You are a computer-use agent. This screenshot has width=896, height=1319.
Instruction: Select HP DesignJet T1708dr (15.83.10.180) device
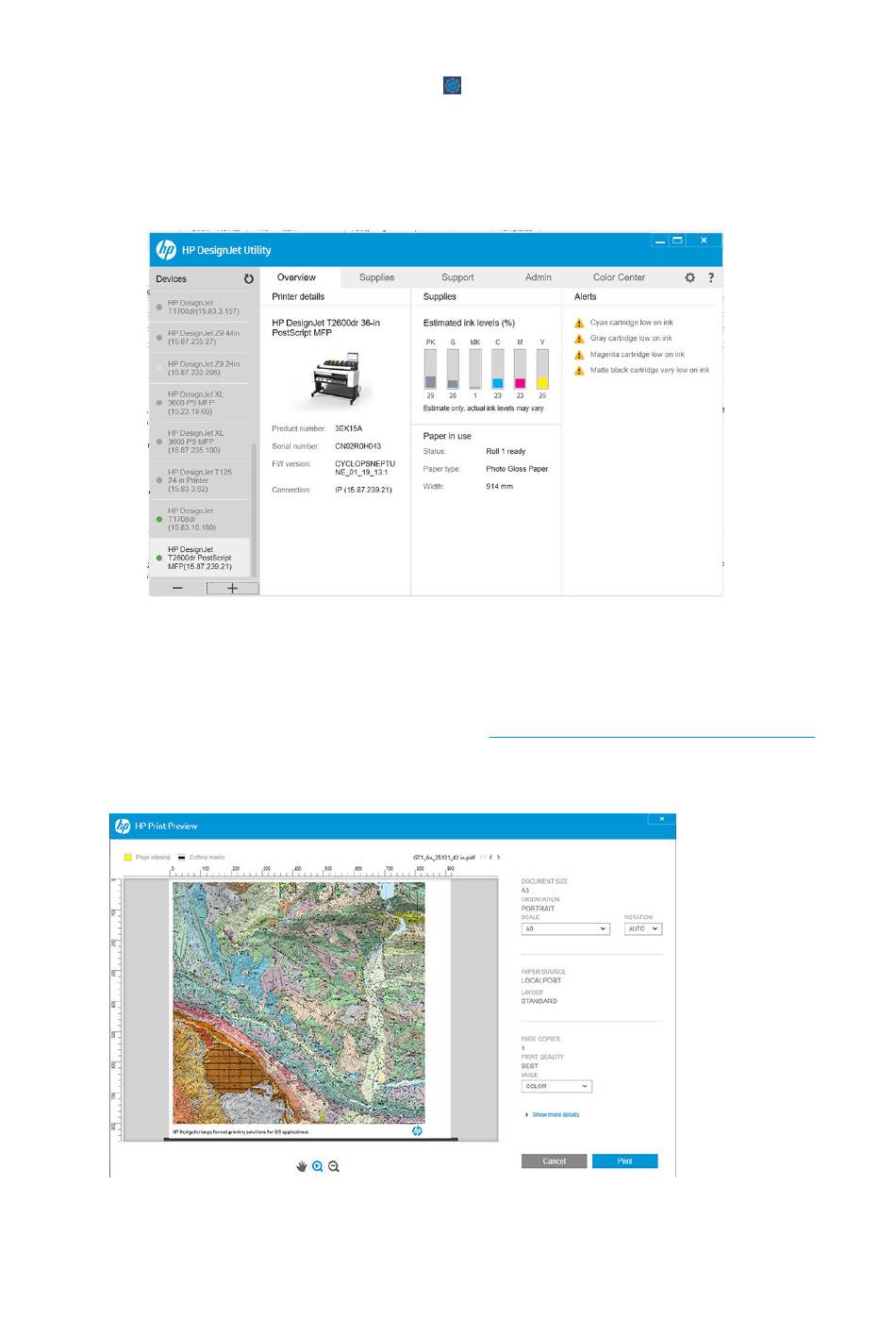(x=200, y=519)
